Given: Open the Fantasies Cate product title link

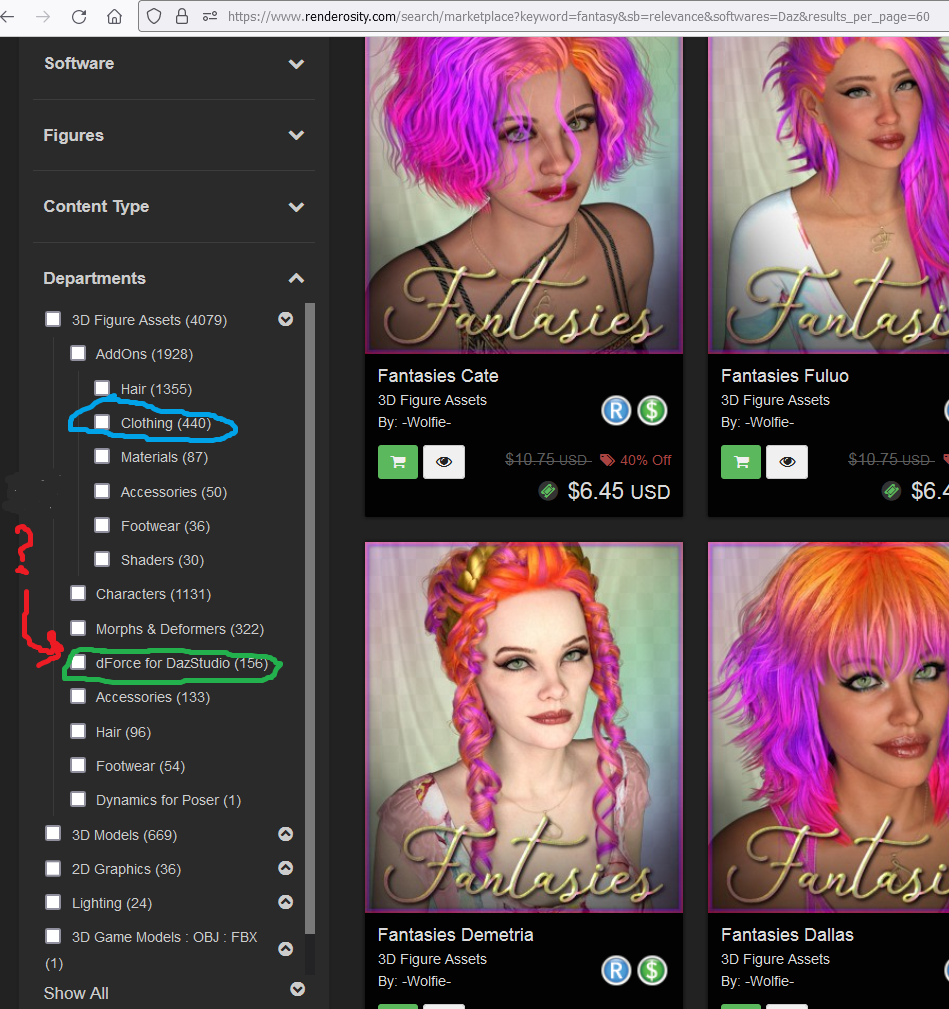Looking at the screenshot, I should [438, 376].
